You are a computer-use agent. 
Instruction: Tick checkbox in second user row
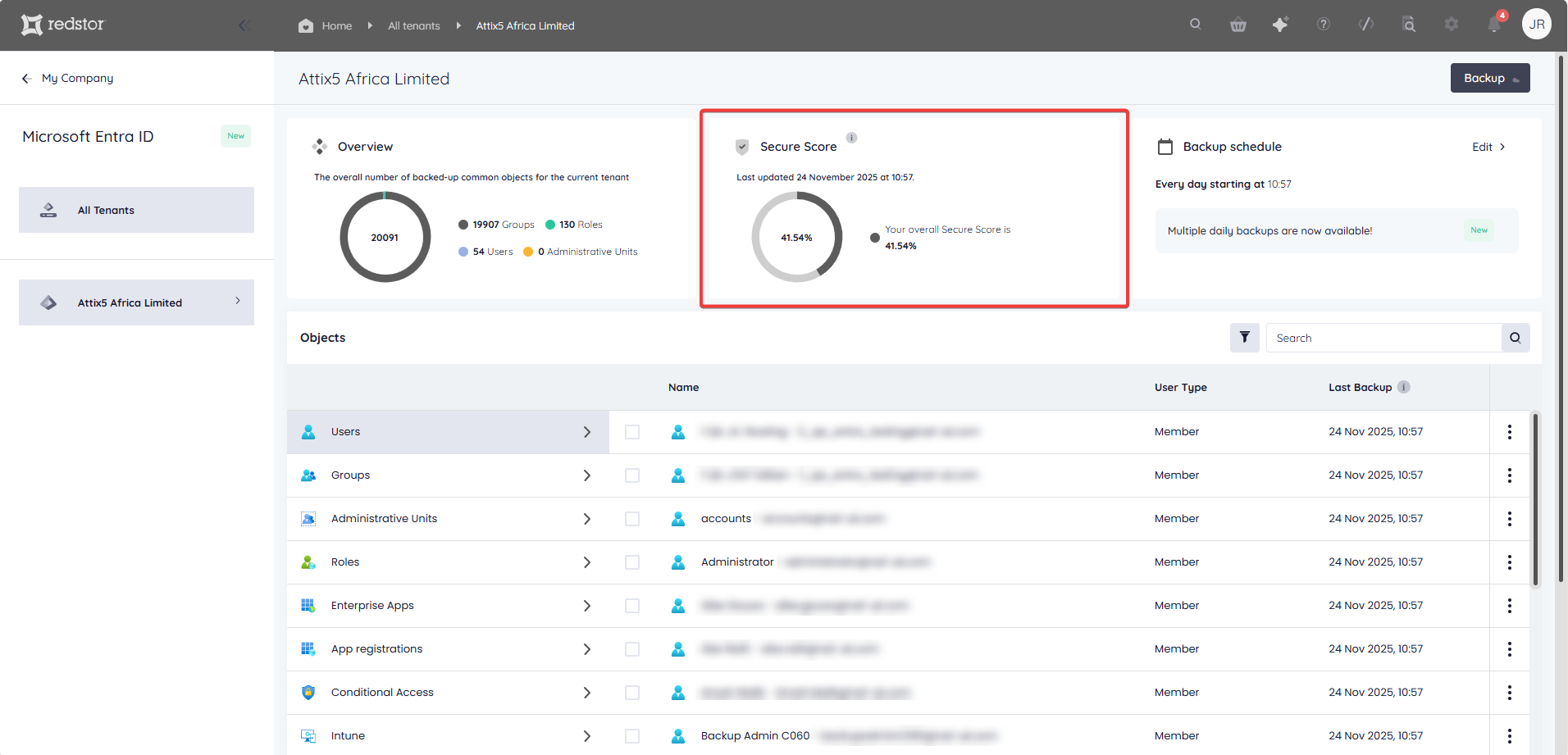tap(632, 475)
